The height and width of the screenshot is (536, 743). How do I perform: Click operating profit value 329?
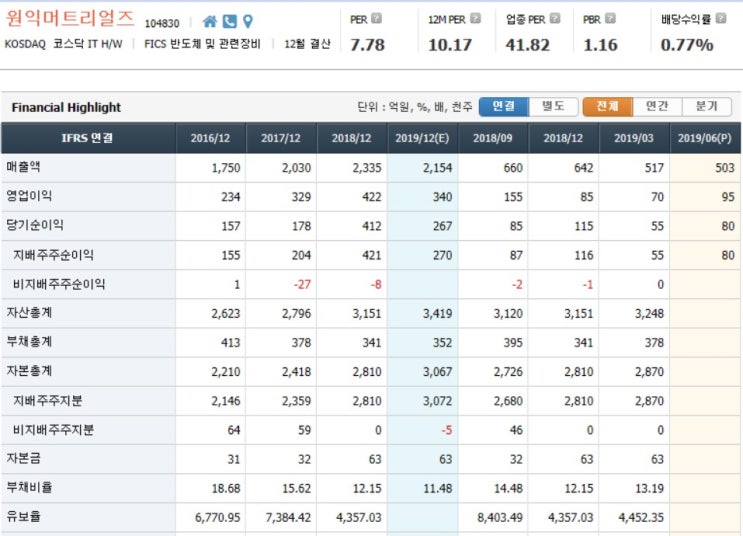pyautogui.click(x=301, y=197)
